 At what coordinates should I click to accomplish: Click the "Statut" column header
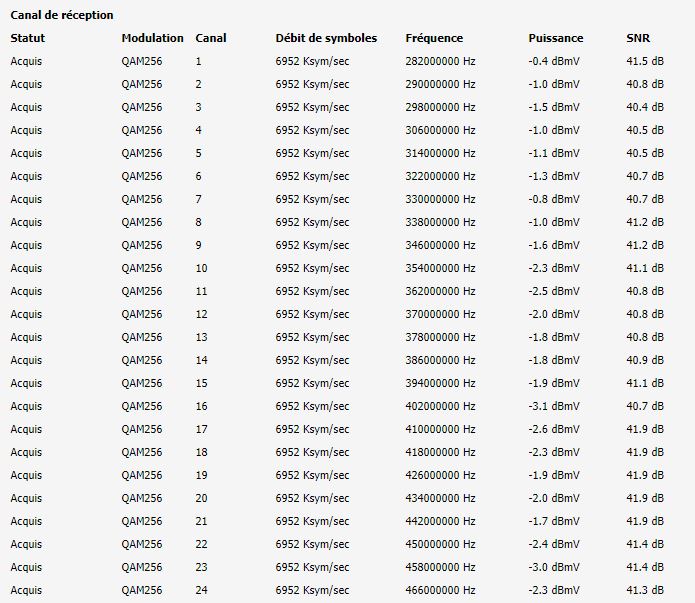[x=28, y=38]
